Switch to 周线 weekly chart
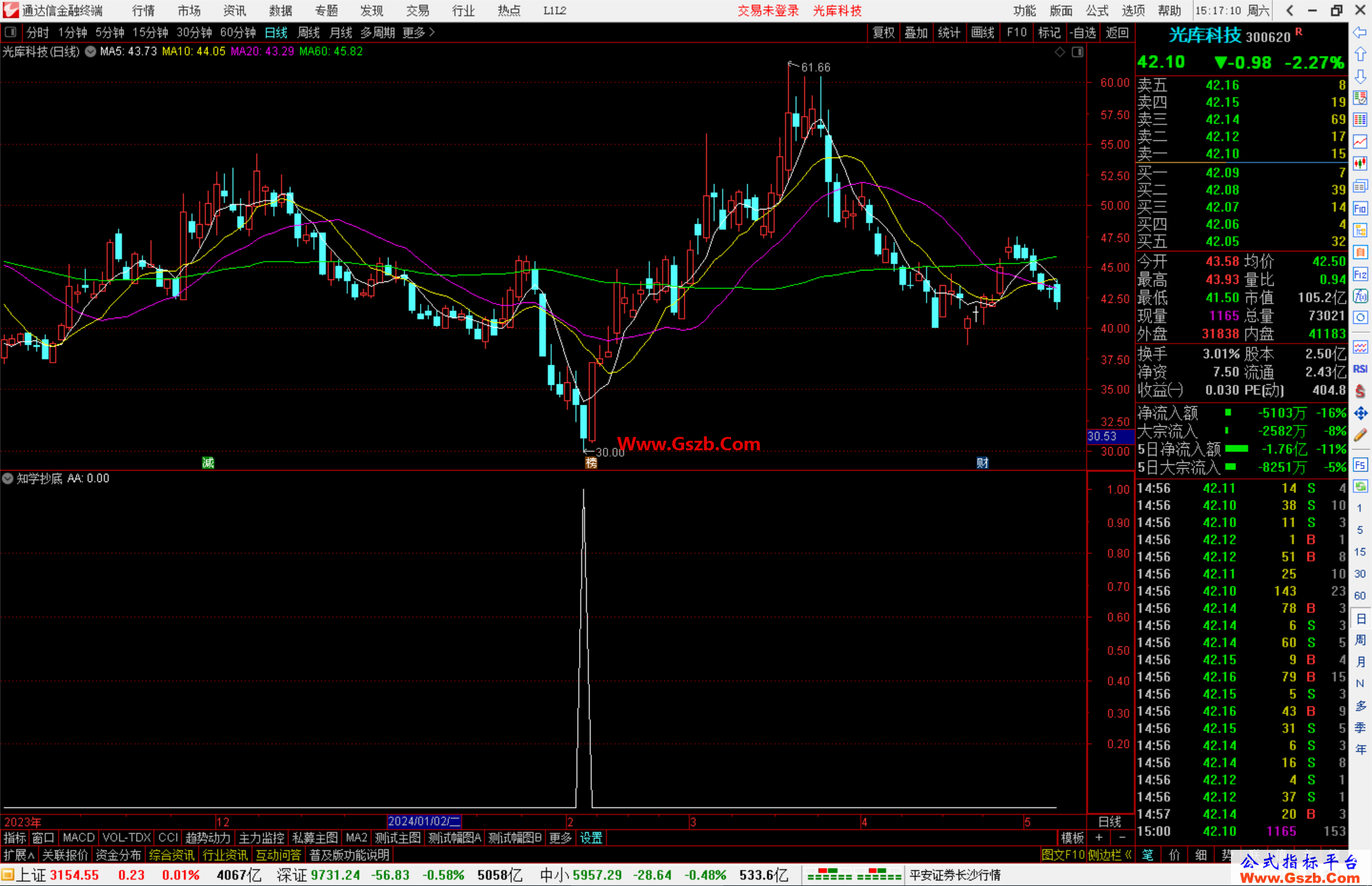Screen dimensions: 1372x886 tap(309, 32)
